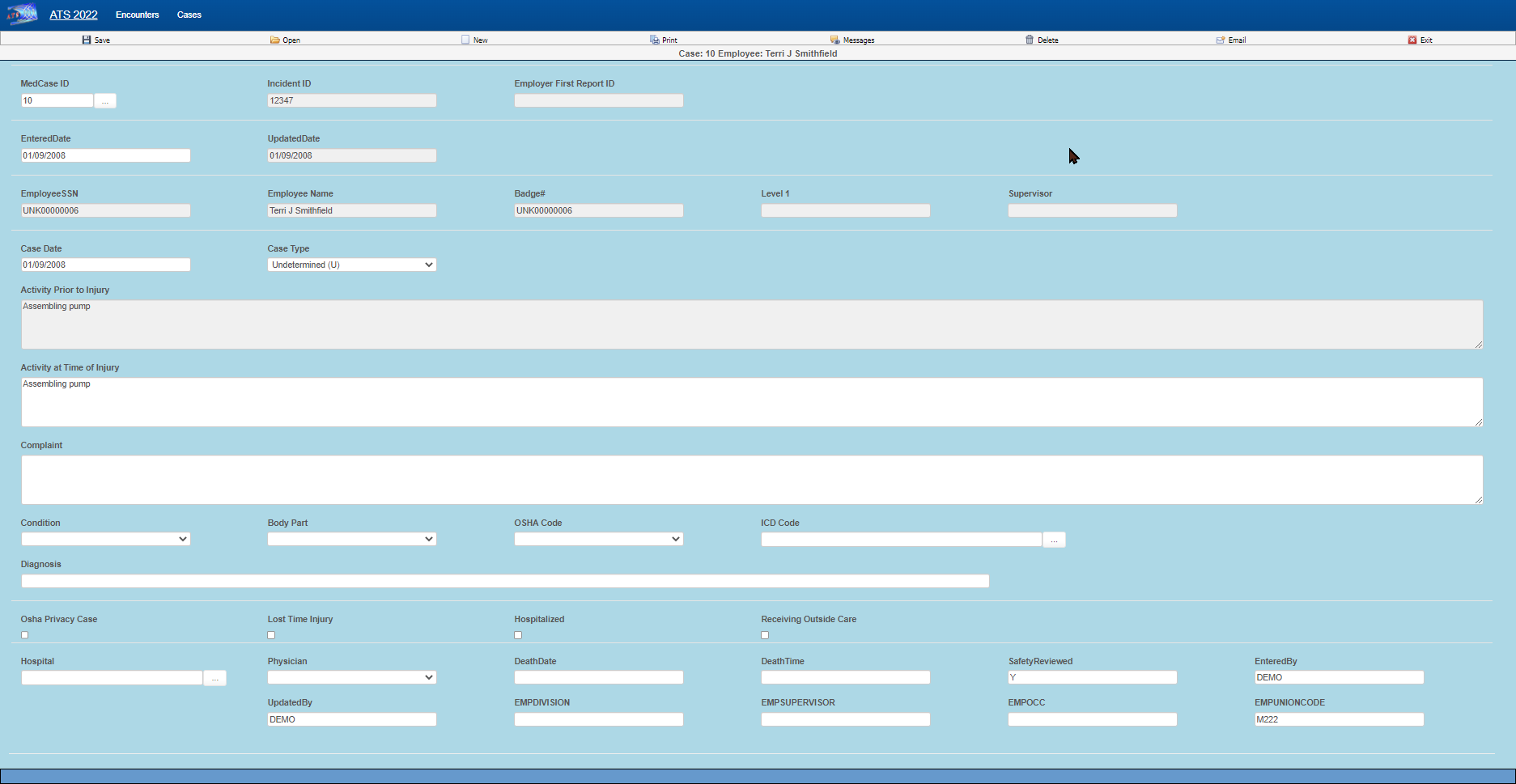This screenshot has width=1516, height=784.
Task: Click the ICD Code lookup ellipsis button
Action: (1054, 540)
